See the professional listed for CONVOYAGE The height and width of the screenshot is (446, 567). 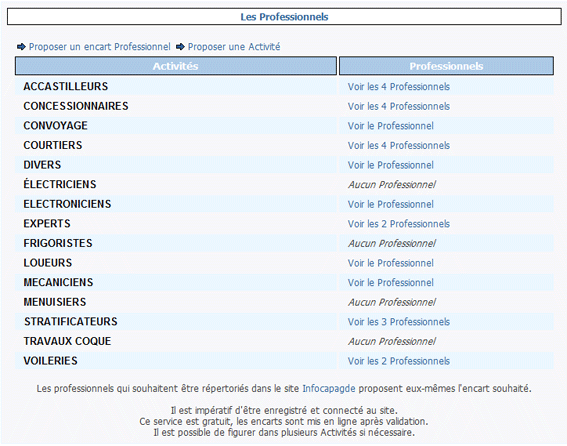[391, 126]
